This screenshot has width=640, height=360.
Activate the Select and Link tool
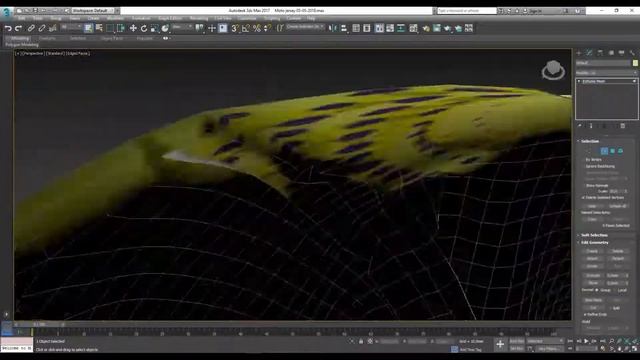(31, 28)
